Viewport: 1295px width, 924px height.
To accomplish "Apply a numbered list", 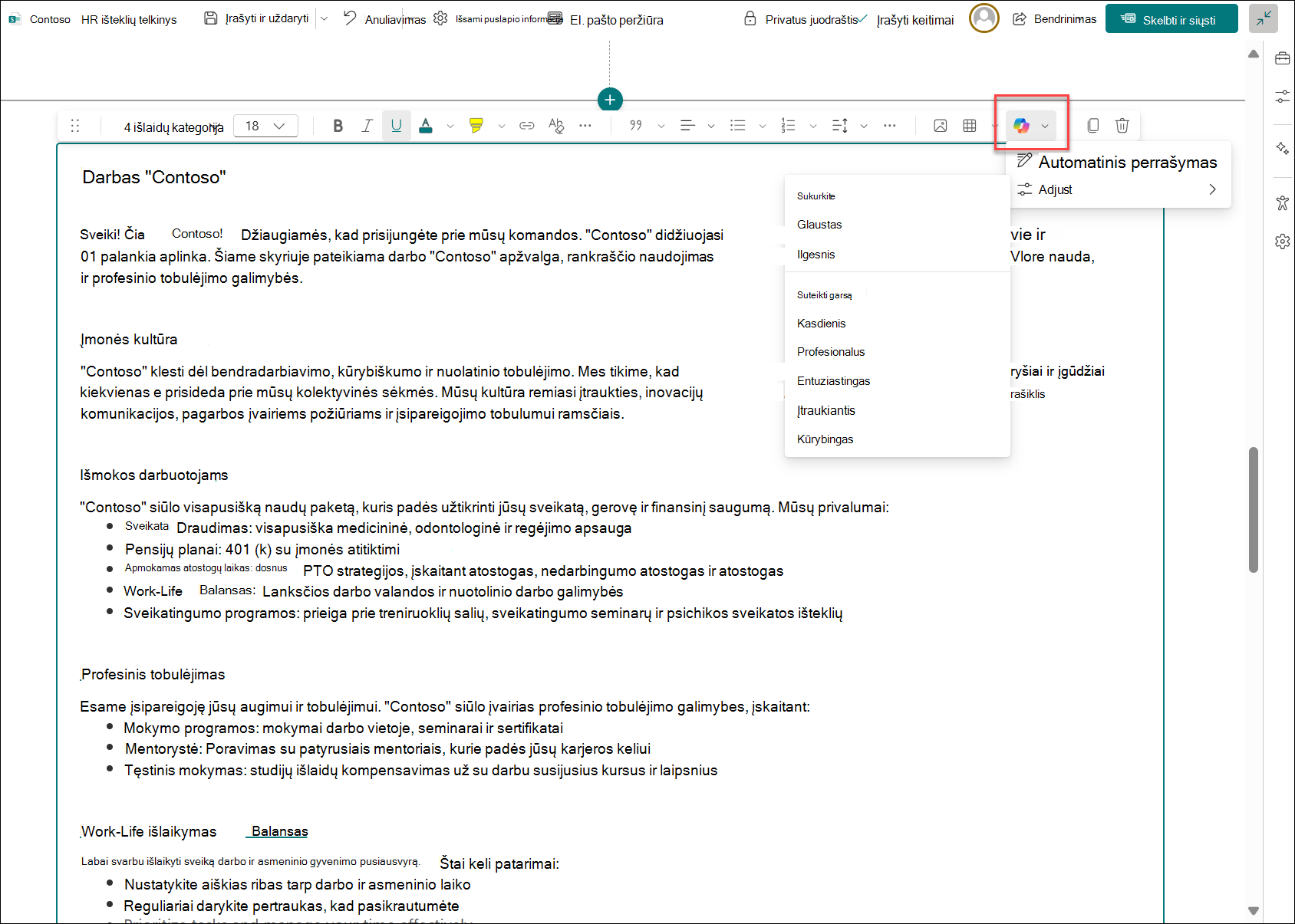I will click(x=789, y=126).
